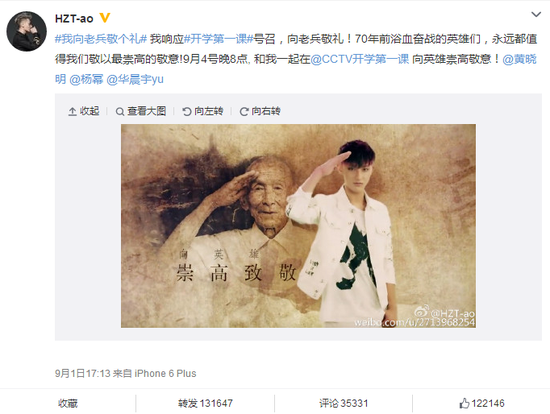Open the iPhone 6 Plus source link

point(165,373)
